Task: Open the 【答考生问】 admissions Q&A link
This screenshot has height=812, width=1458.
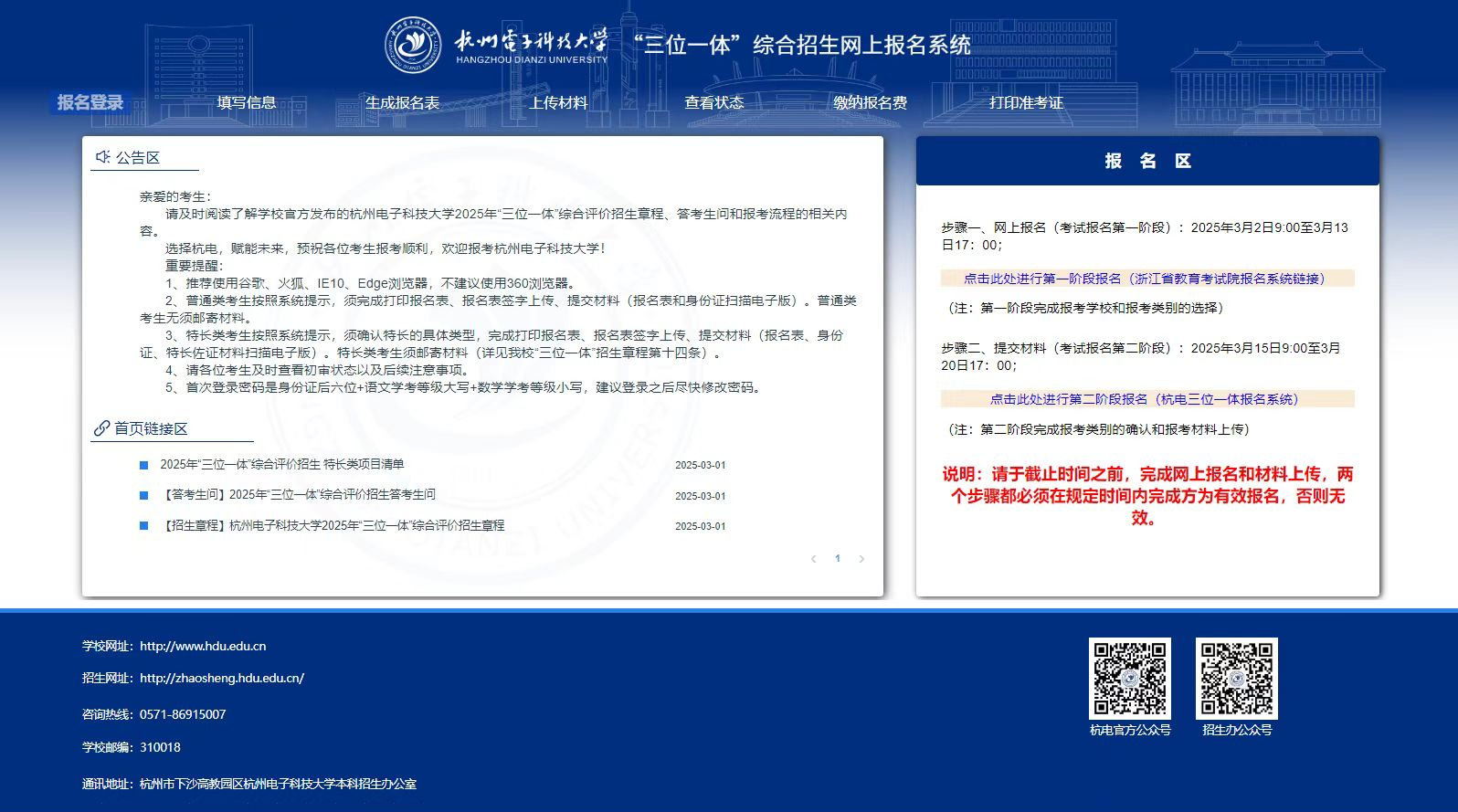Action: (298, 495)
